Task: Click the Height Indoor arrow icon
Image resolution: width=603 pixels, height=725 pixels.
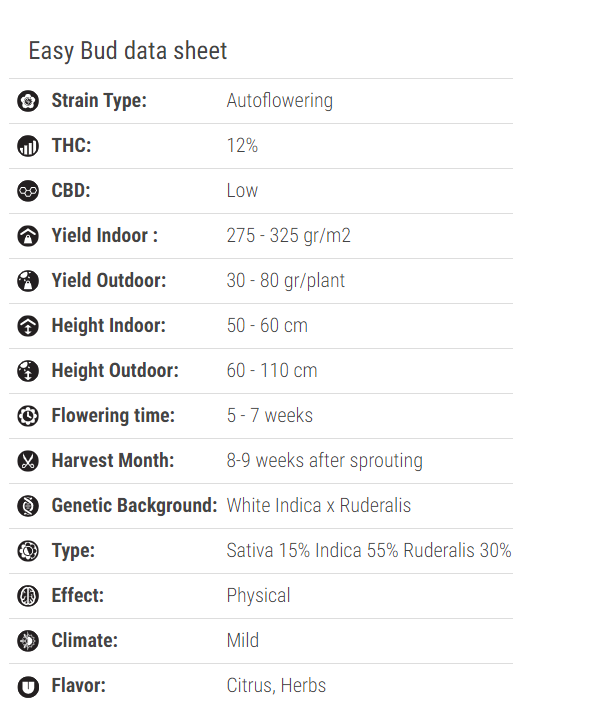Action: tap(28, 326)
